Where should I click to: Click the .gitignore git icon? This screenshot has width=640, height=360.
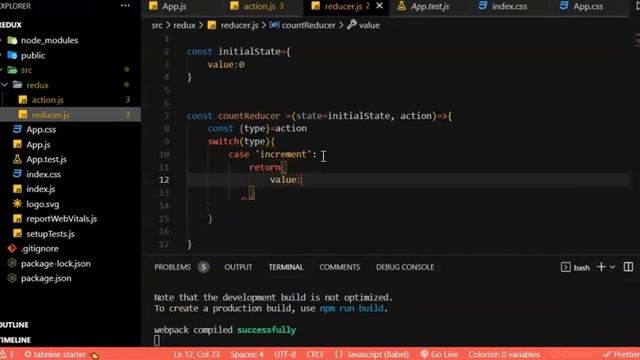pos(12,248)
